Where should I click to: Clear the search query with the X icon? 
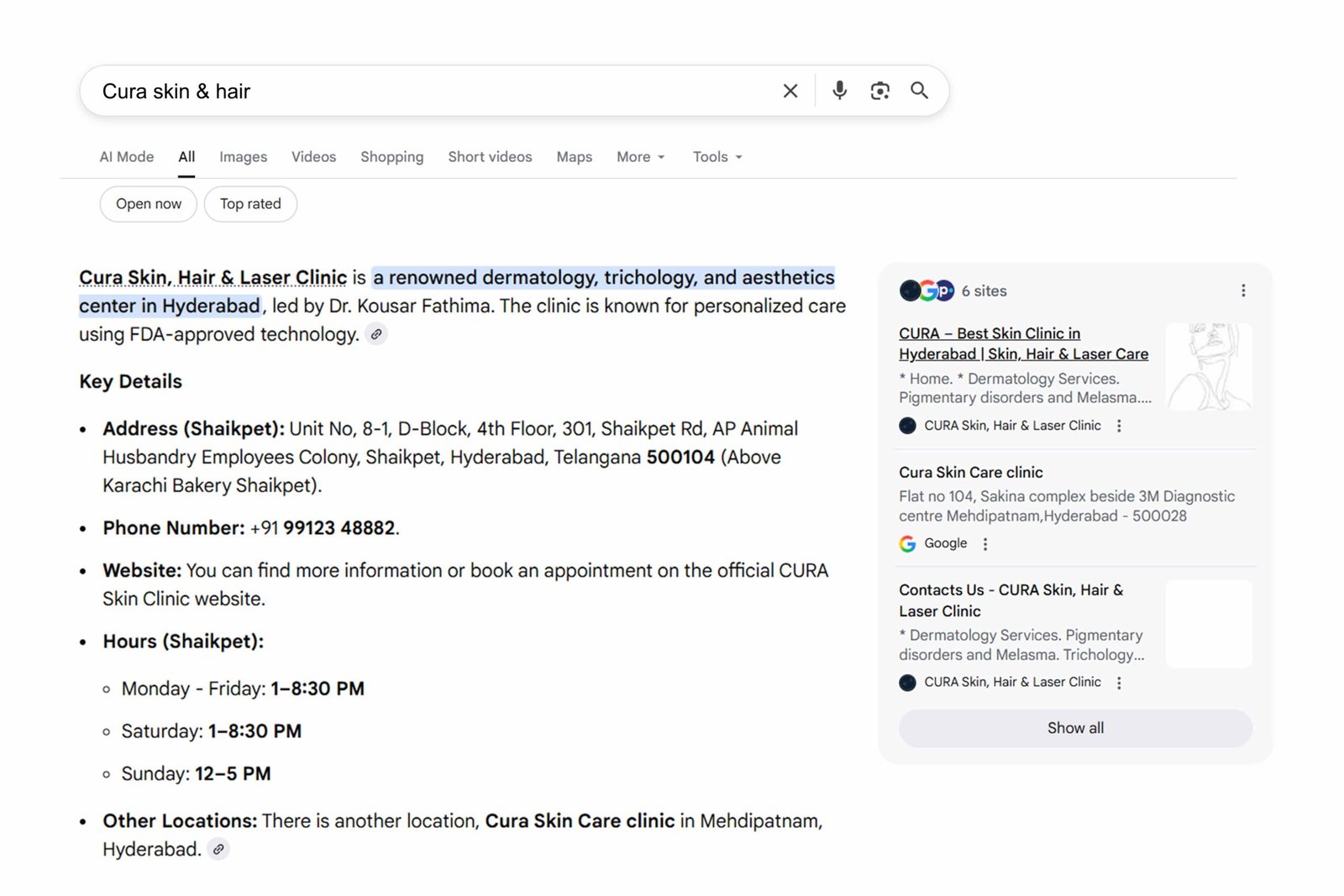(790, 90)
